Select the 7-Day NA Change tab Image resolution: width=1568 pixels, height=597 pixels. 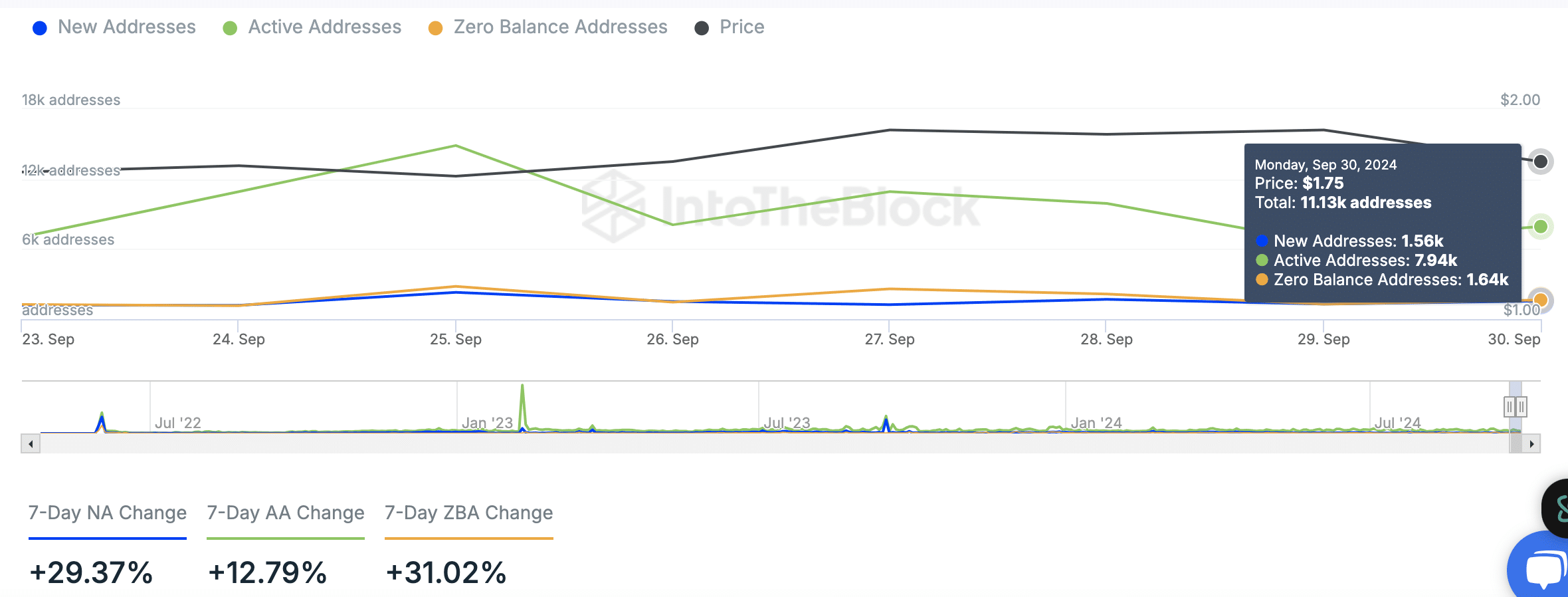point(108,513)
